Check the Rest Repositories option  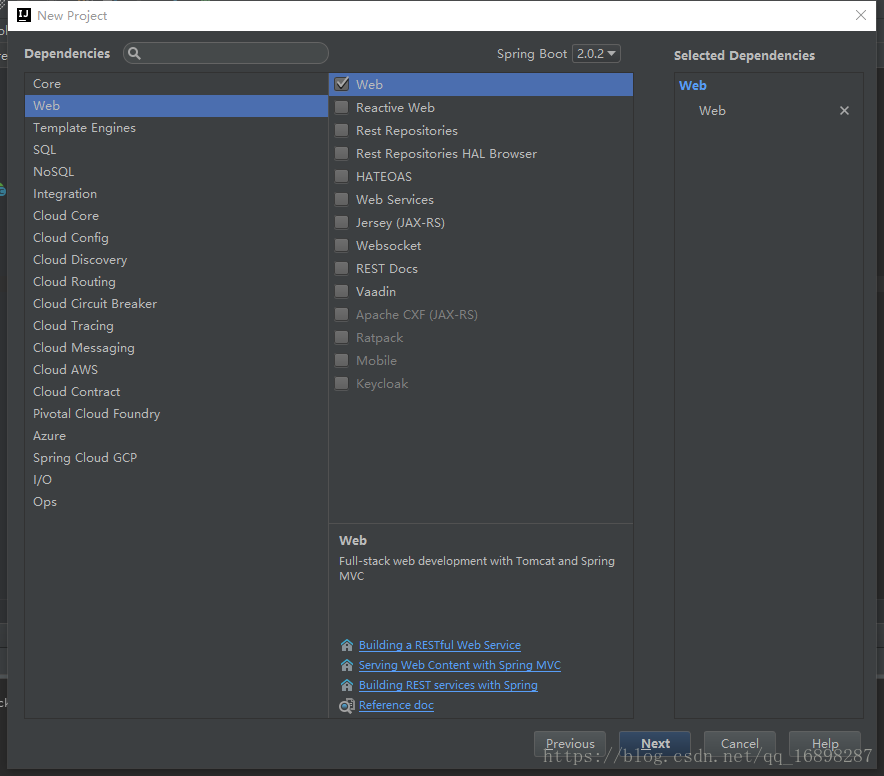pyautogui.click(x=342, y=130)
